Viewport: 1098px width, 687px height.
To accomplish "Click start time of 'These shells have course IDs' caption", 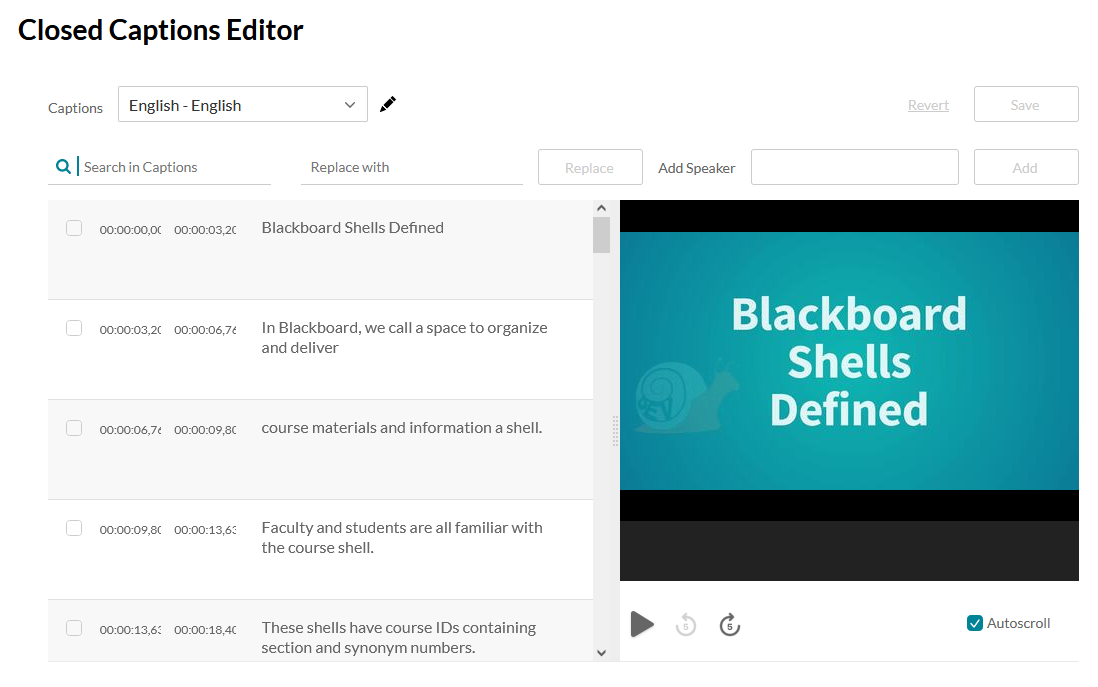I will tap(130, 630).
